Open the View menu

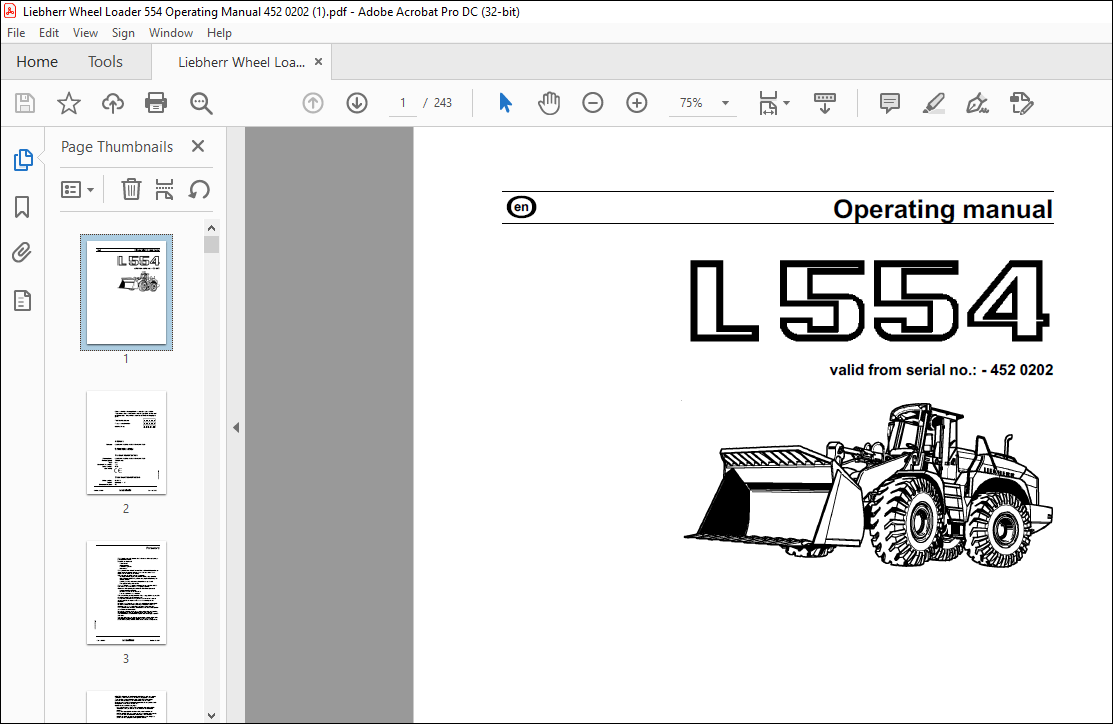click(x=85, y=33)
